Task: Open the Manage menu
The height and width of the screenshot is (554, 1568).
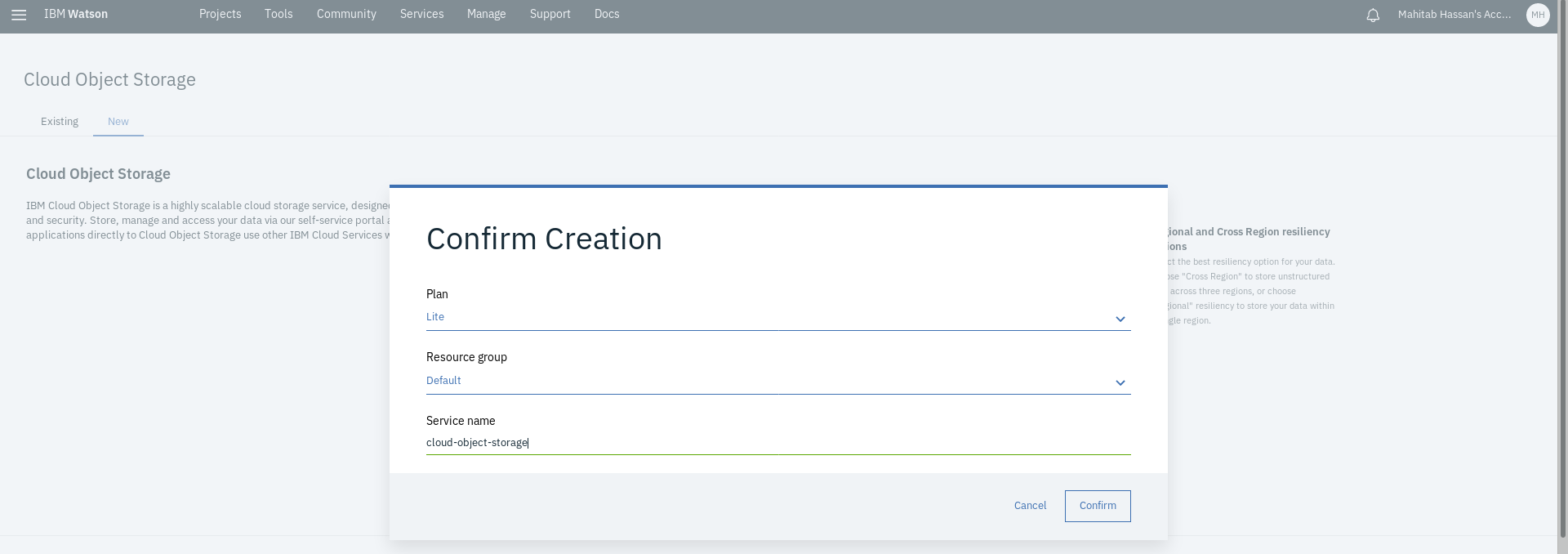Action: (487, 14)
